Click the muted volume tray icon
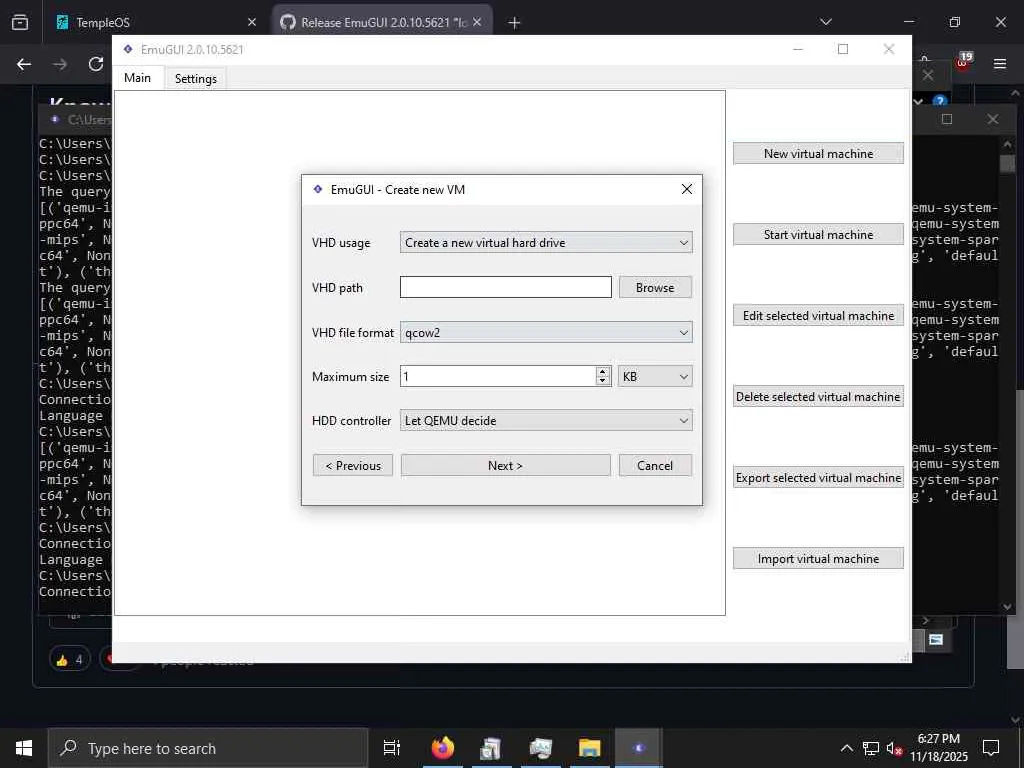Image resolution: width=1024 pixels, height=768 pixels. tap(894, 748)
